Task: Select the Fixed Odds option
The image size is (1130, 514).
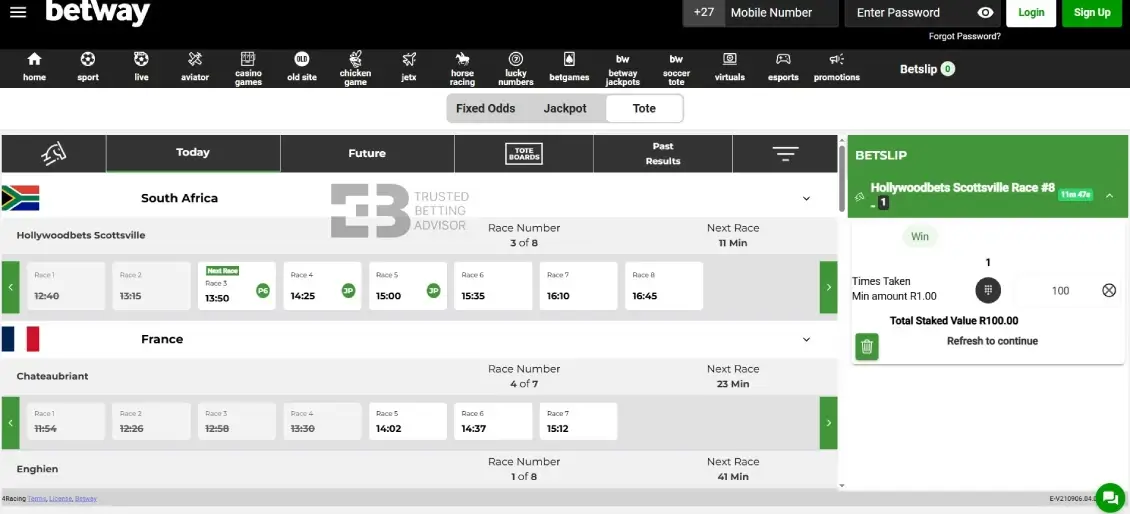Action: 486,109
